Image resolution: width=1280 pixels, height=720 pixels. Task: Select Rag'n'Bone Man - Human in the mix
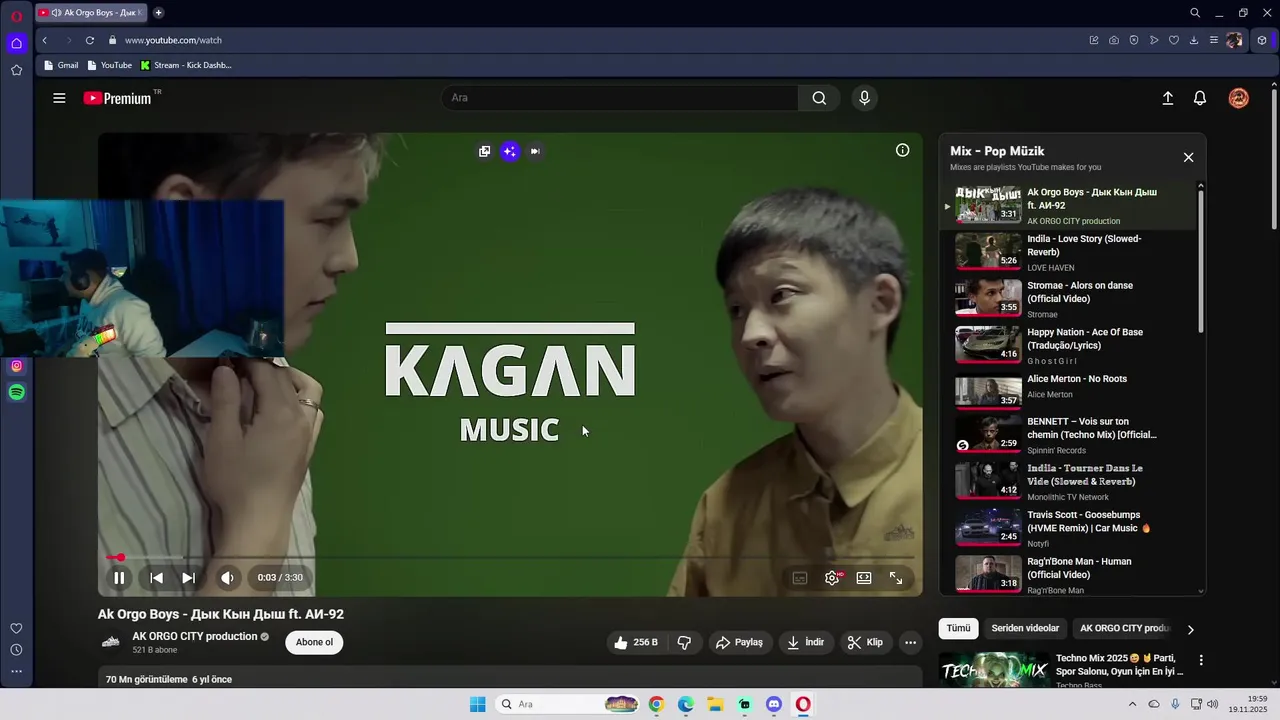click(x=1070, y=575)
